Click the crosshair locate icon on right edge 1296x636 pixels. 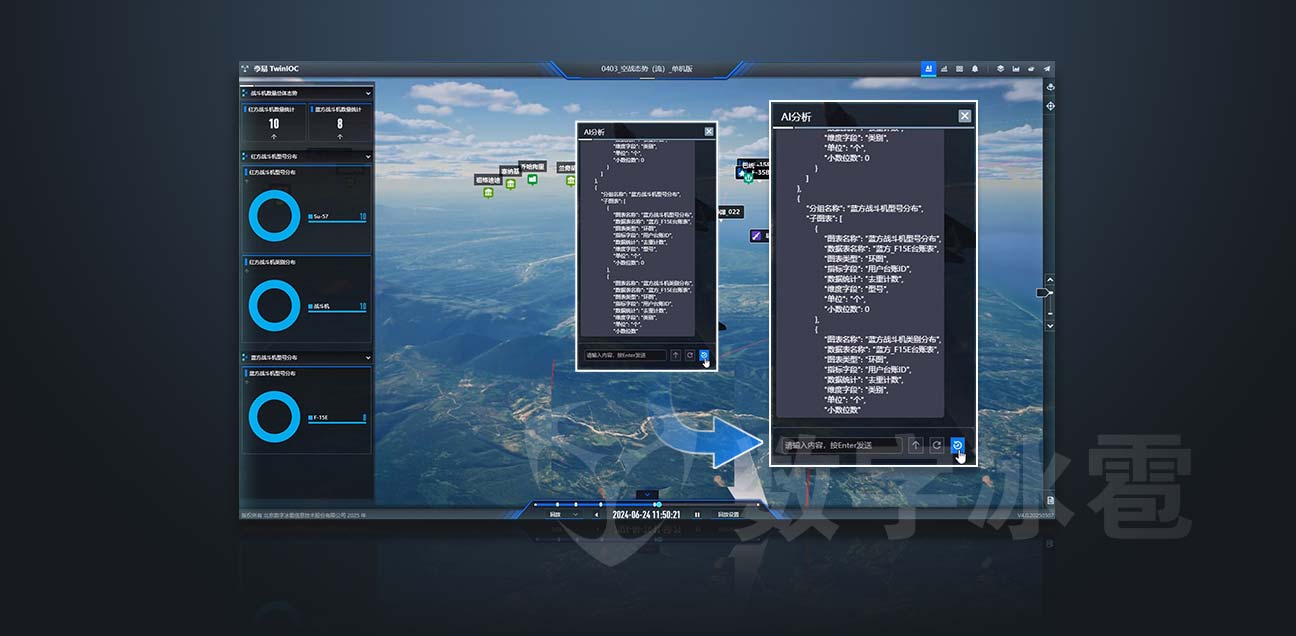click(x=1050, y=105)
